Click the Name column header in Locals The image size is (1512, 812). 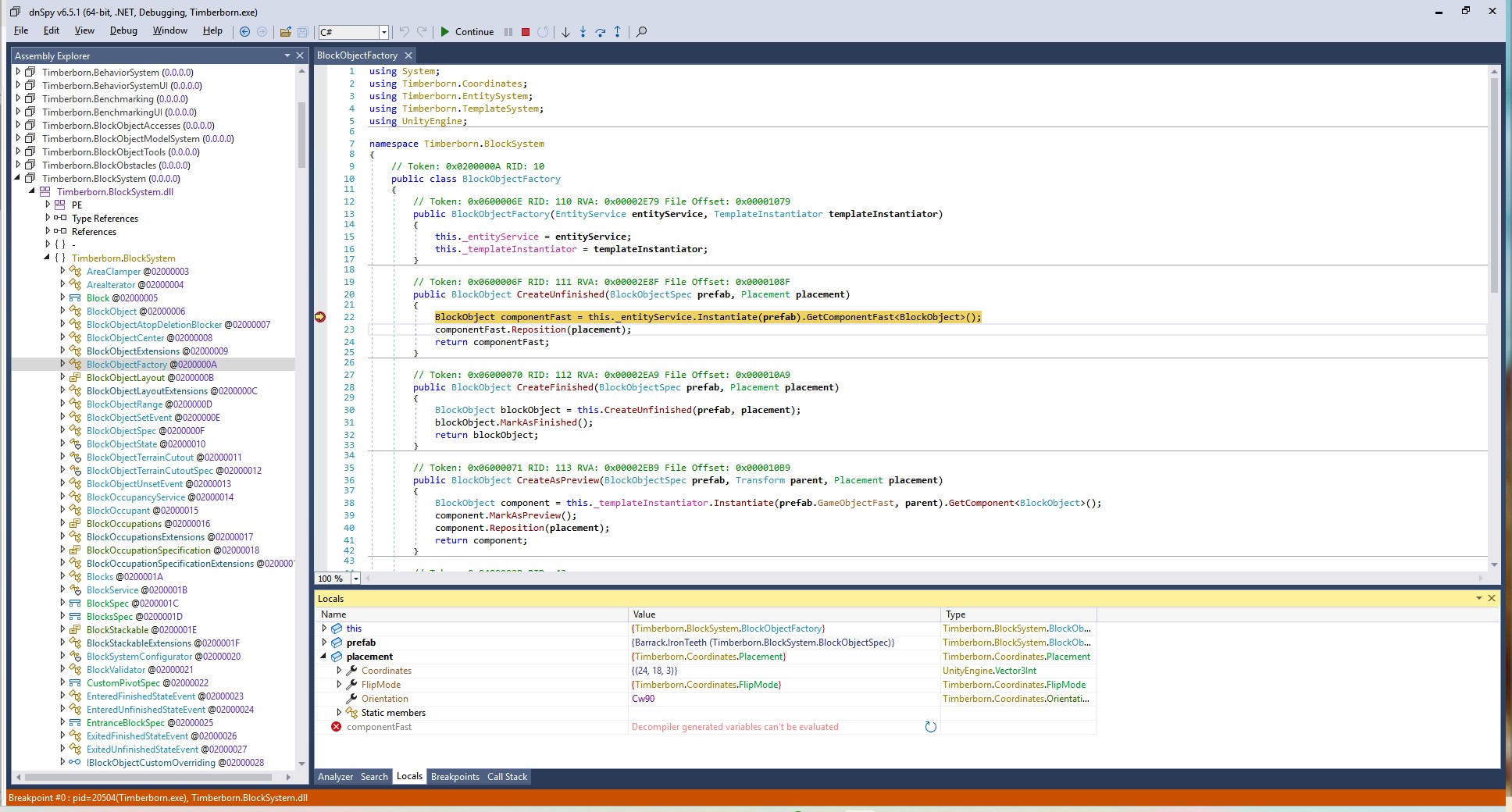point(472,614)
